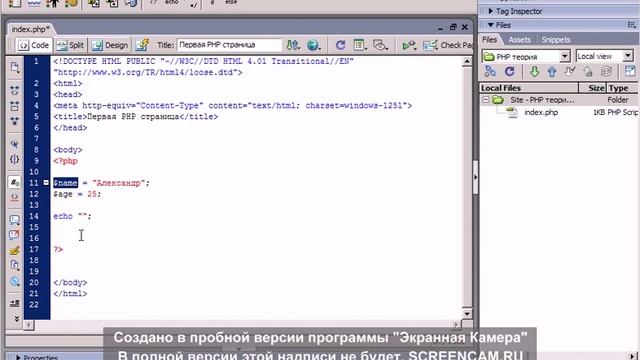Open Preview in Browser globe menu
The height and width of the screenshot is (360, 640).
313,45
